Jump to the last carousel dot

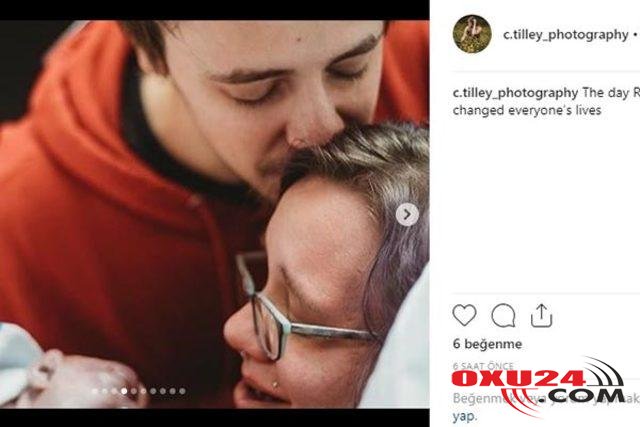click(182, 391)
